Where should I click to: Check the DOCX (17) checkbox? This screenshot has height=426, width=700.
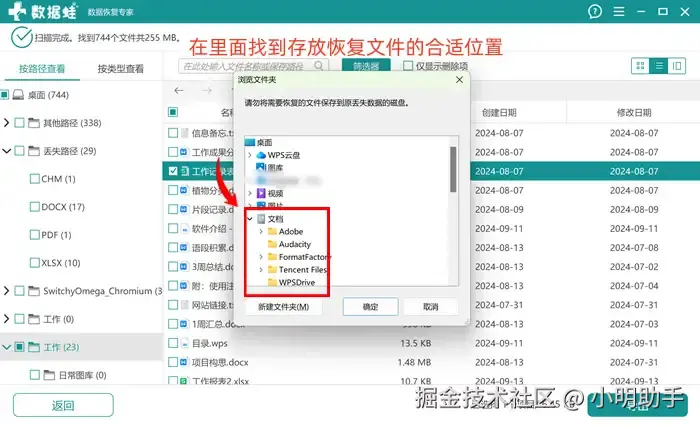pos(34,207)
